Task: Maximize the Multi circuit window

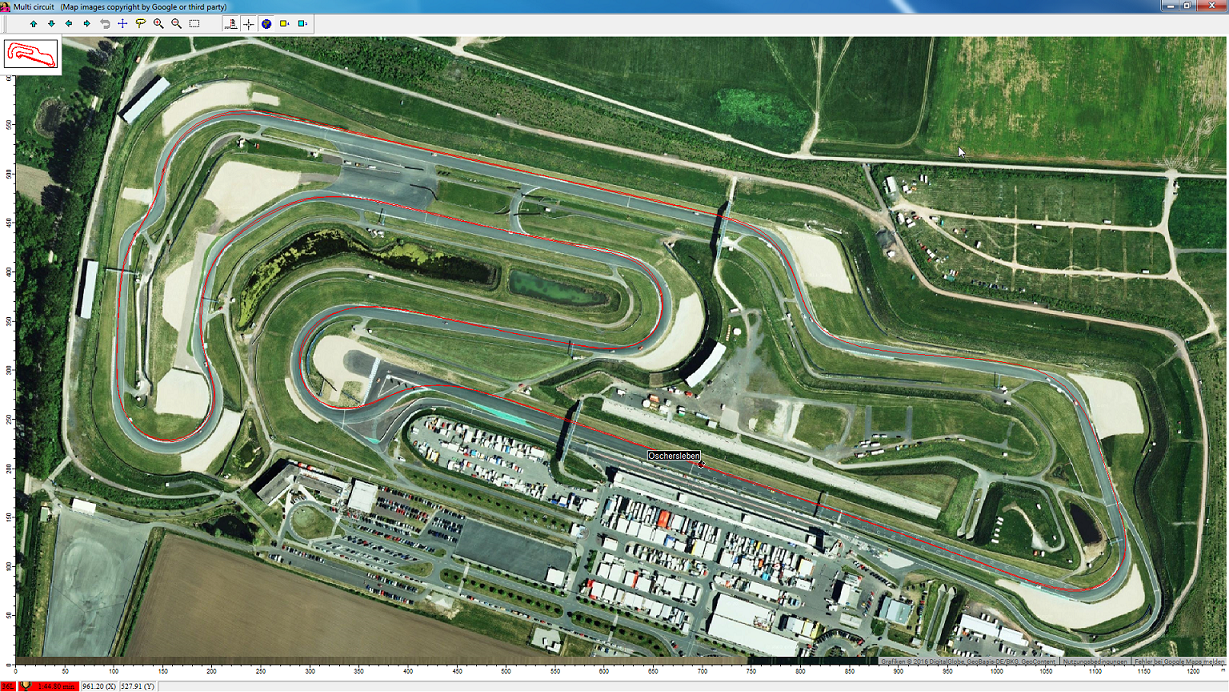Action: point(1188,6)
